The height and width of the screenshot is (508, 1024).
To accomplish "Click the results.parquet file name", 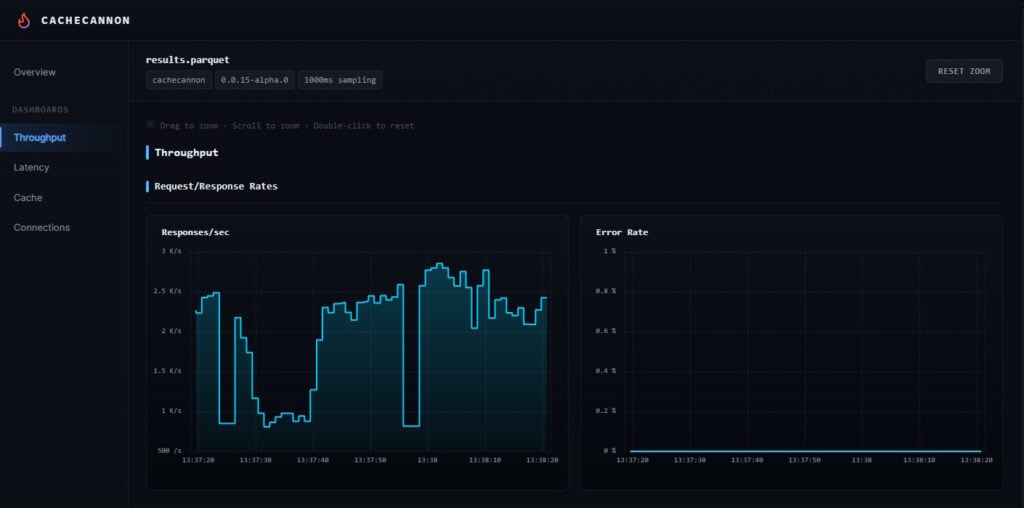I will pos(187,59).
